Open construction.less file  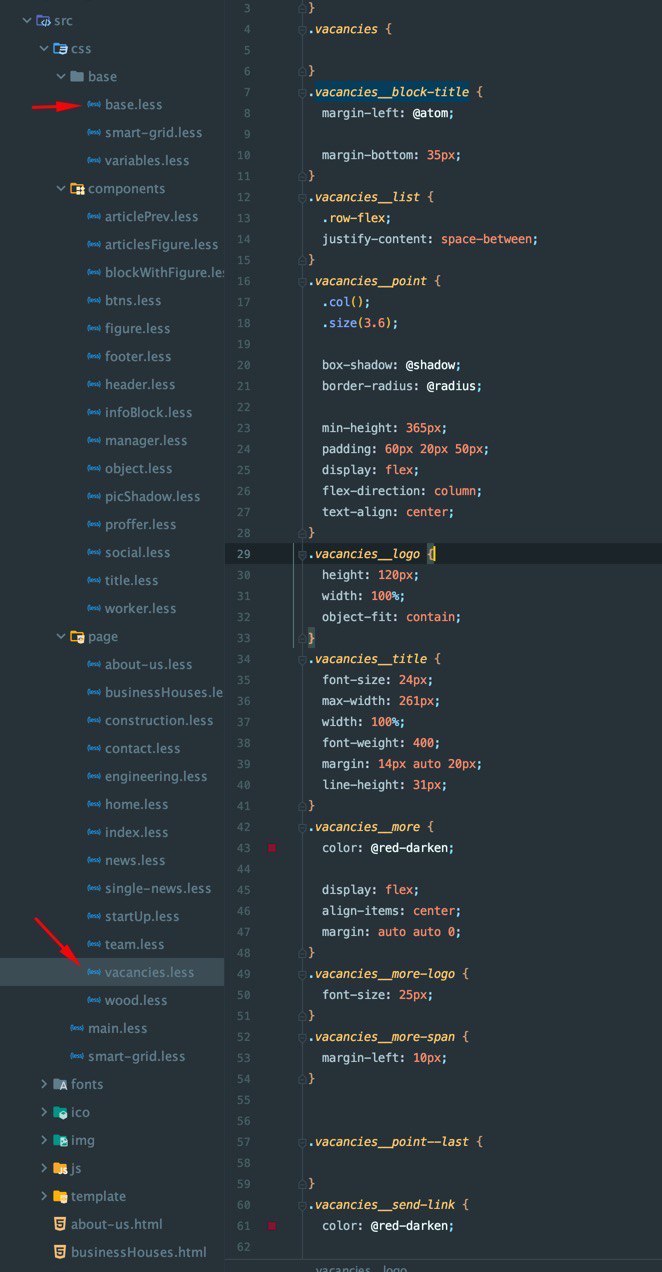pyautogui.click(x=159, y=720)
